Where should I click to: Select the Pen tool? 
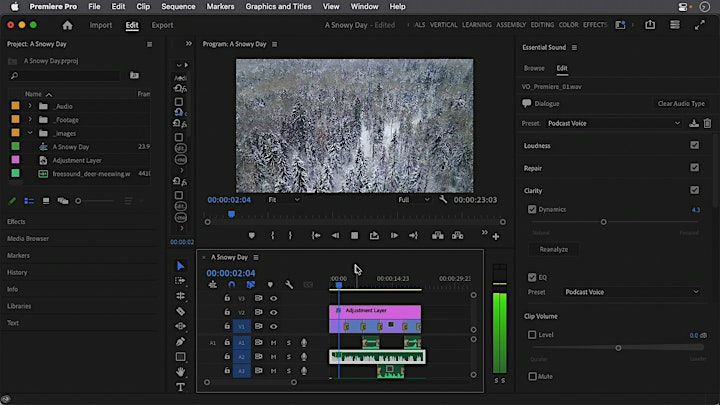181,341
